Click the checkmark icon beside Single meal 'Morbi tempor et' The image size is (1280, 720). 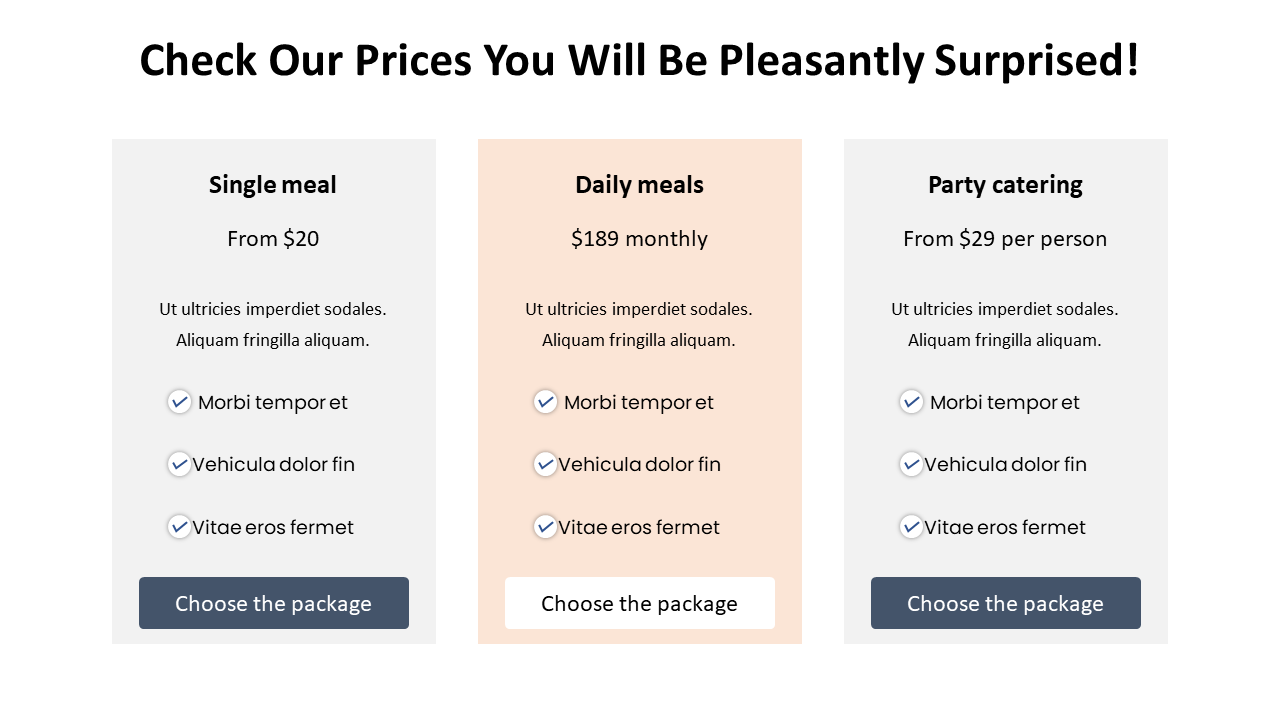pos(179,402)
